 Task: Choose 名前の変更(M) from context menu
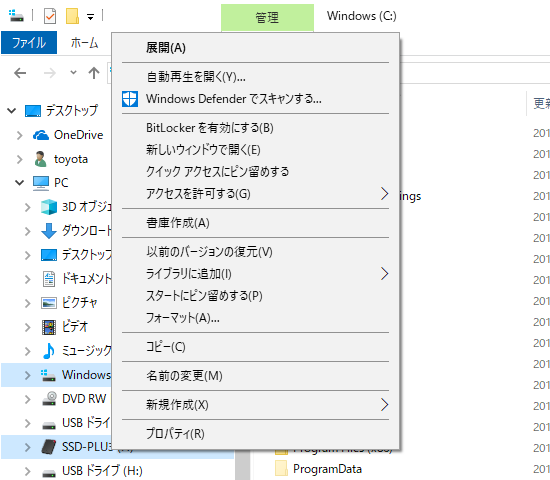[x=255, y=376]
